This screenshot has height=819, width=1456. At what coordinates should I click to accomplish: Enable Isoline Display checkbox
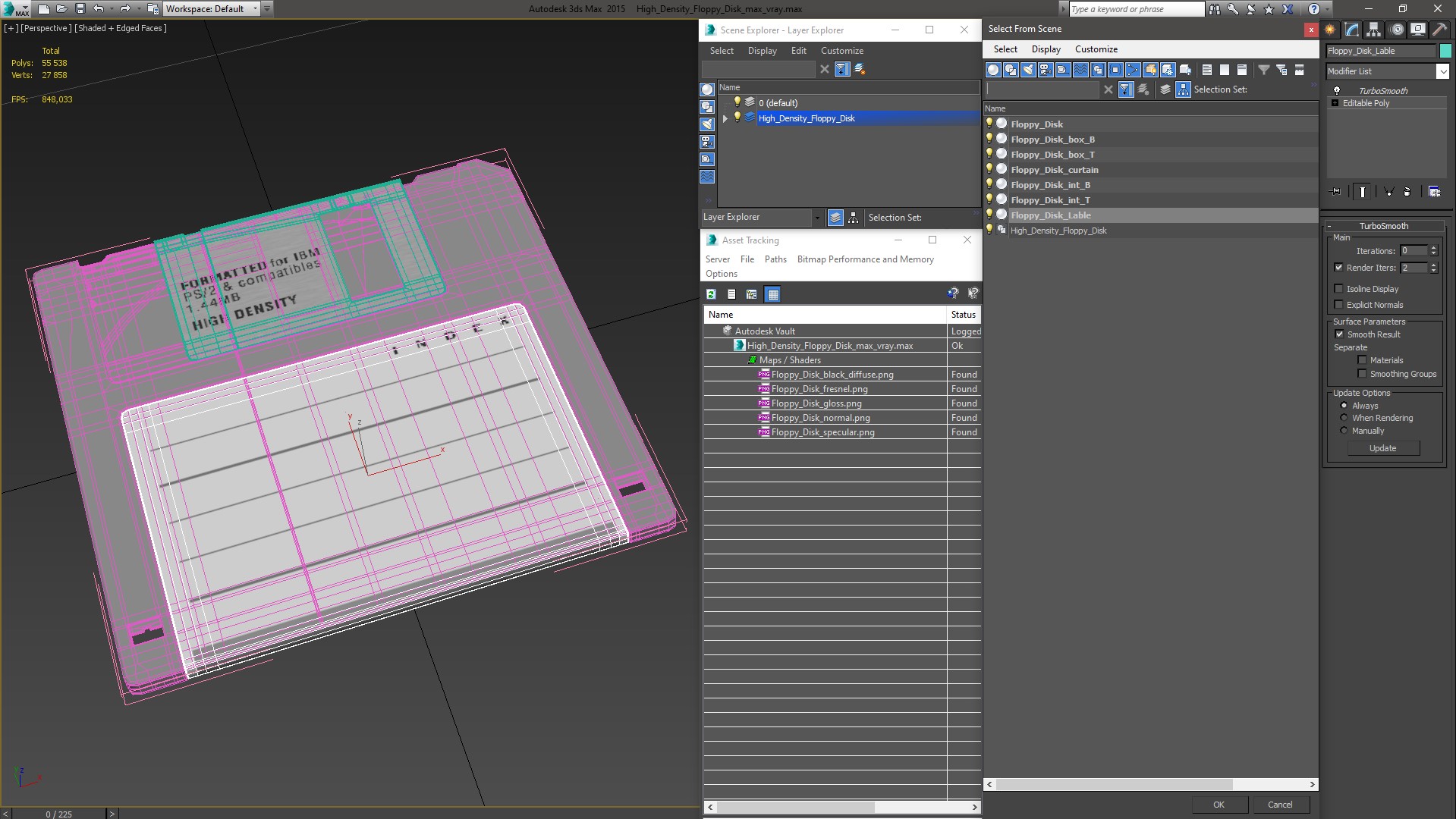tap(1338, 289)
